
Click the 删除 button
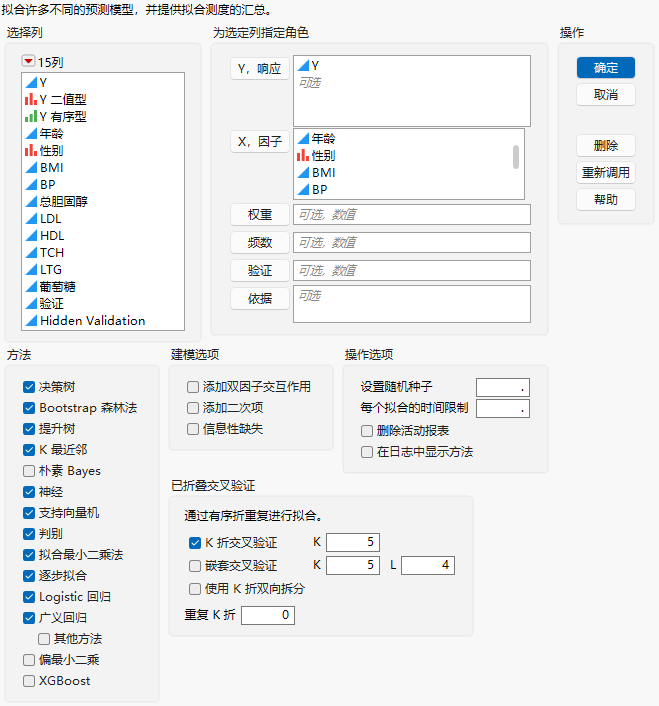click(606, 145)
